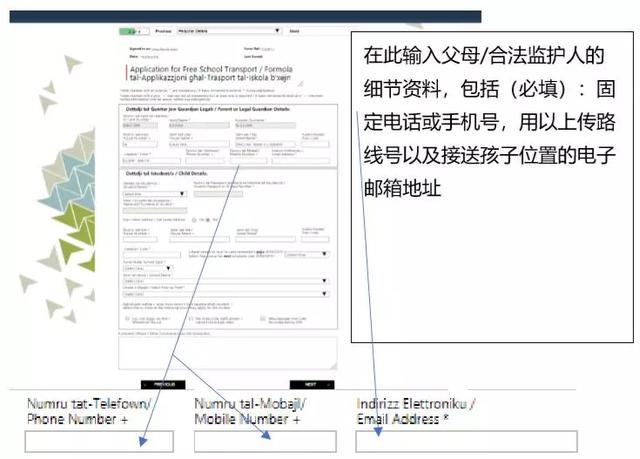Click the parent Name field
This screenshot has width=640, height=459.
199,125
